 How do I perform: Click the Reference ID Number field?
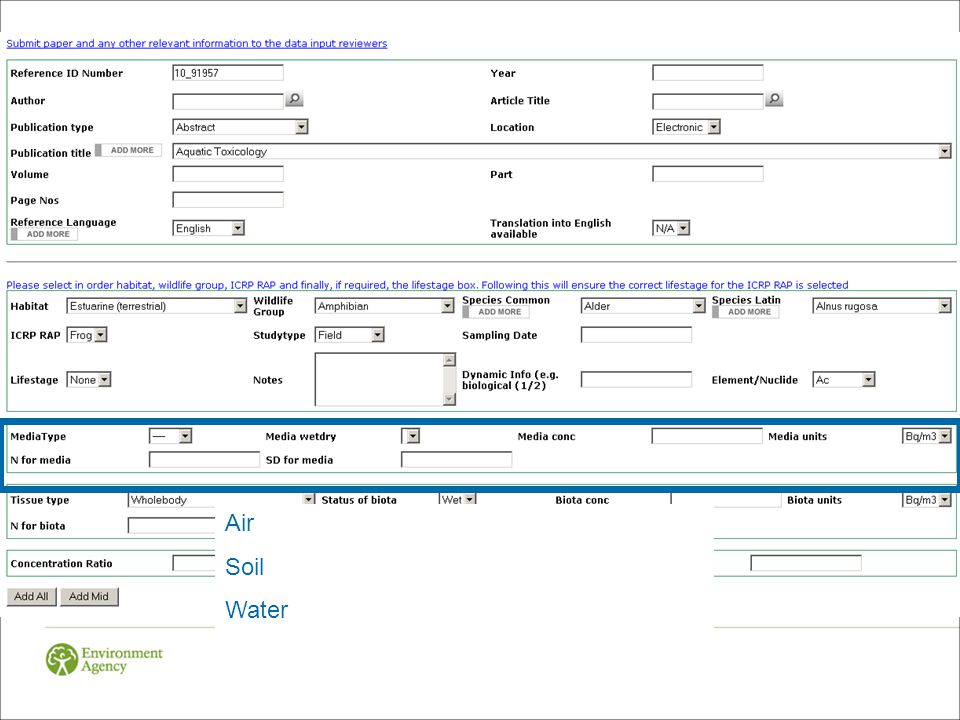coord(228,73)
